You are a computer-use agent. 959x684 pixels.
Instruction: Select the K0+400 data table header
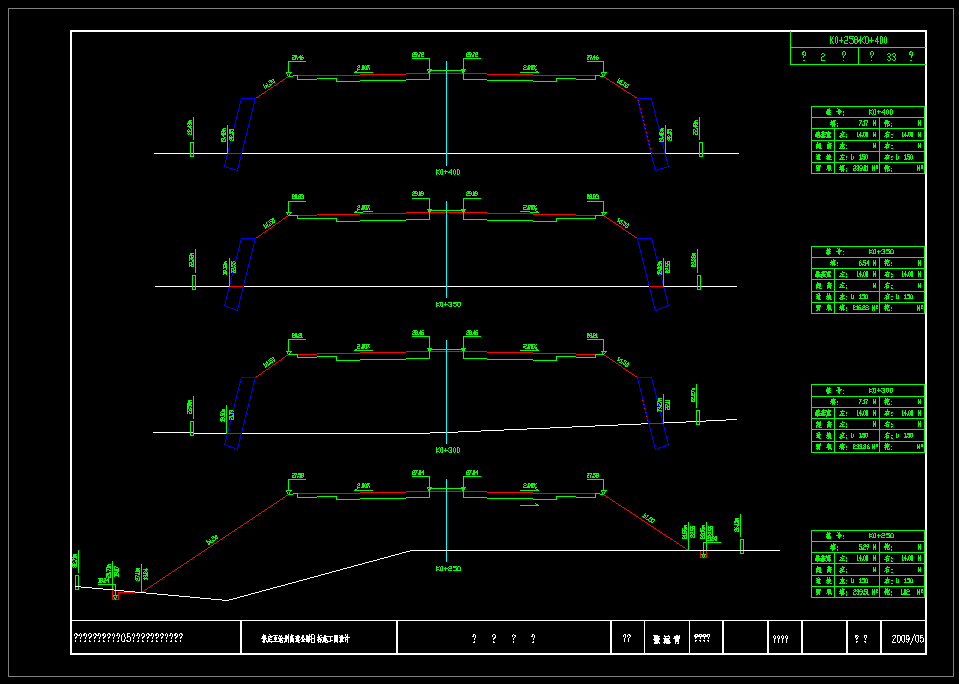click(867, 112)
